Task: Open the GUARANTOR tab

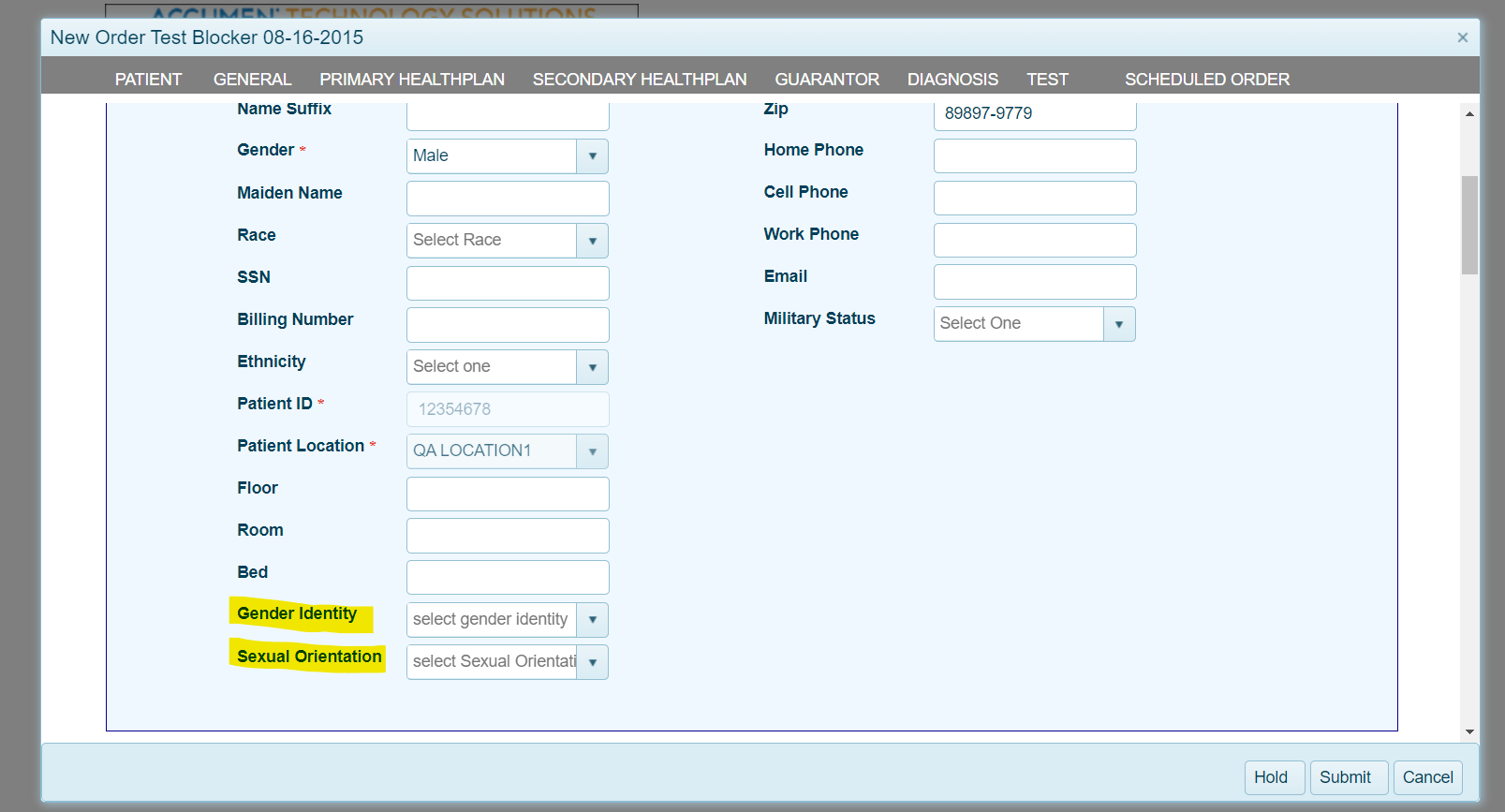Action: tap(827, 80)
